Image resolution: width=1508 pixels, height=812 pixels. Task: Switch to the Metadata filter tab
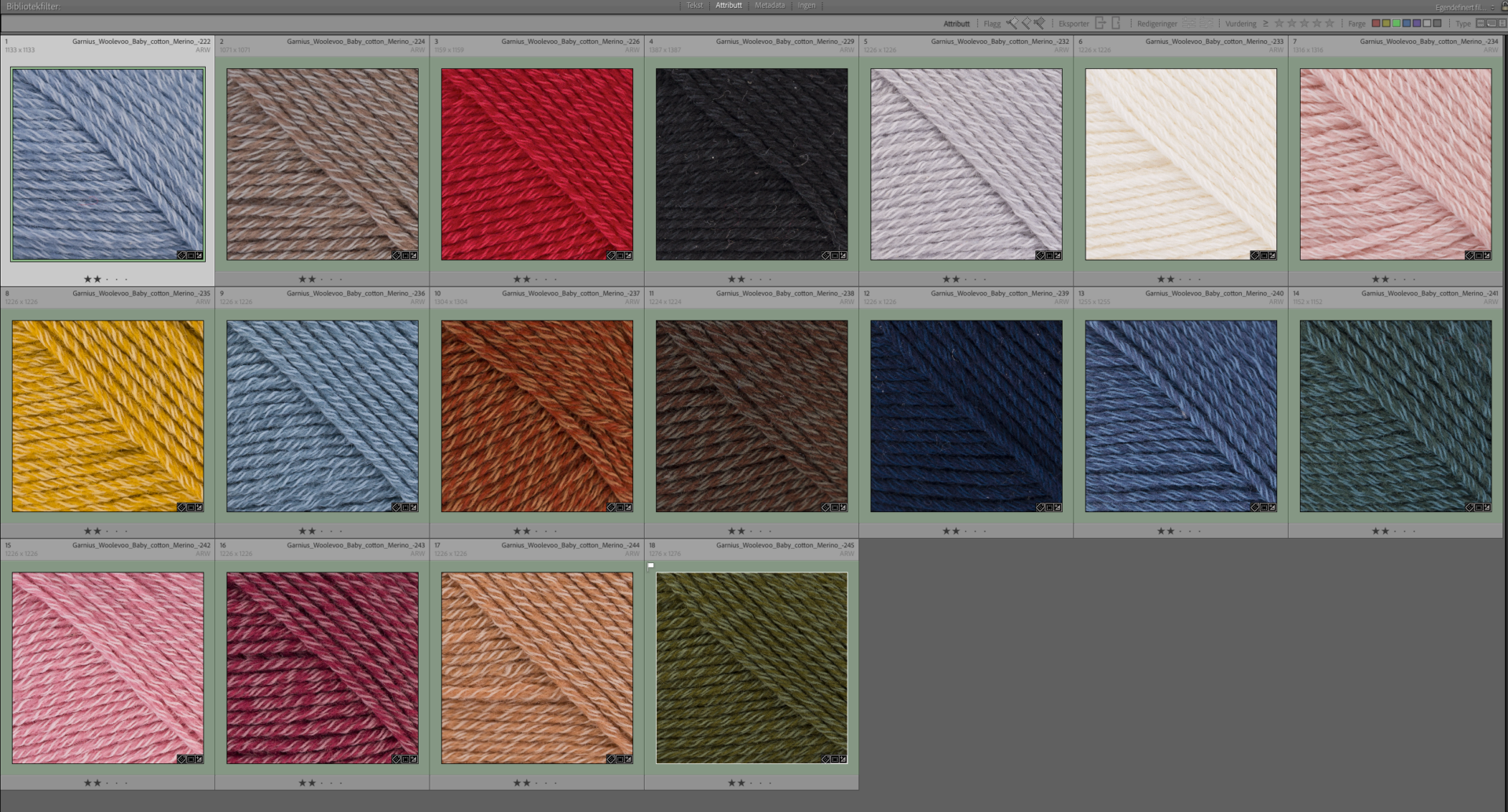(x=769, y=5)
